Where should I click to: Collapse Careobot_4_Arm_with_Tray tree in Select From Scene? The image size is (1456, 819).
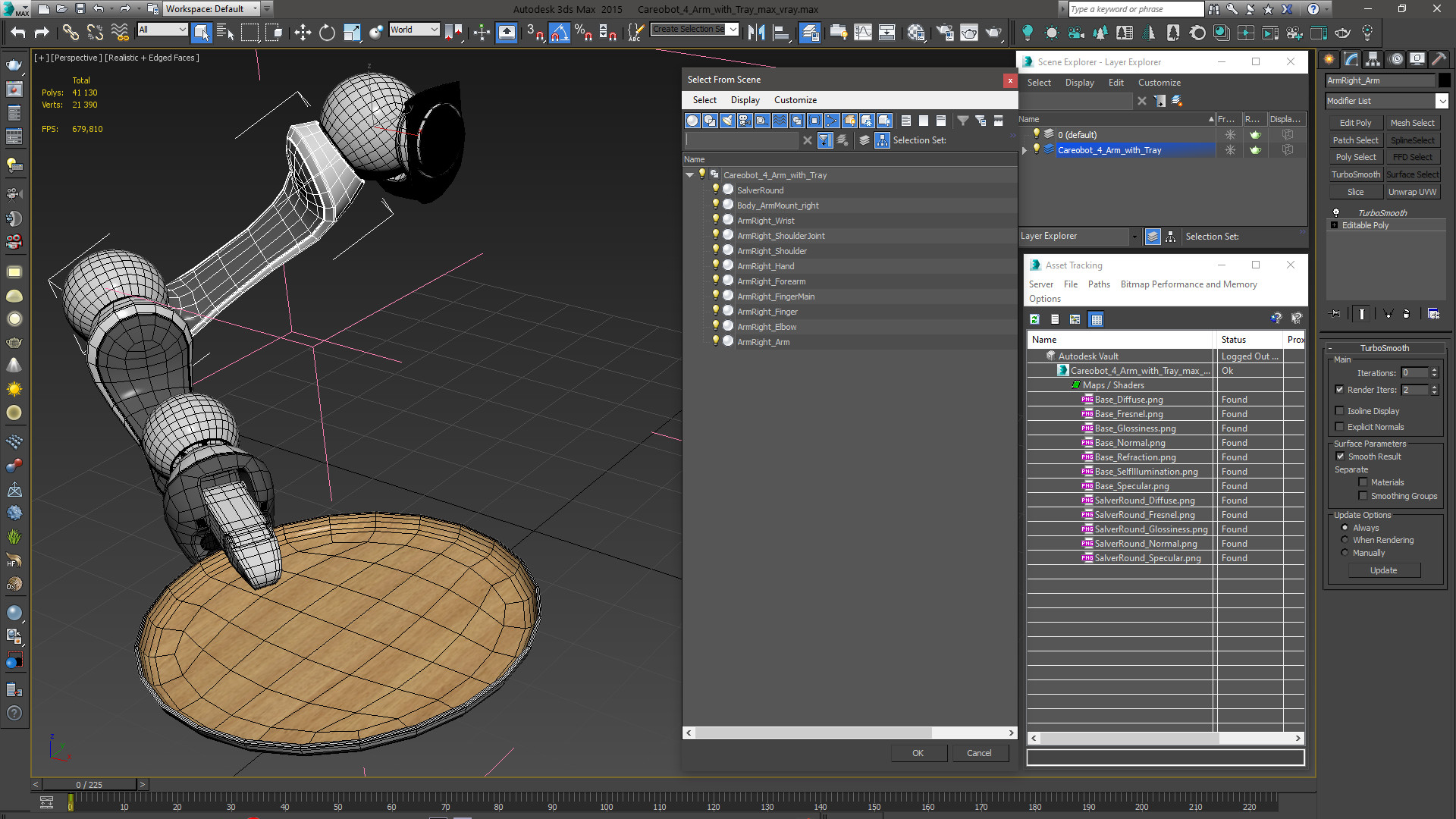click(x=689, y=175)
